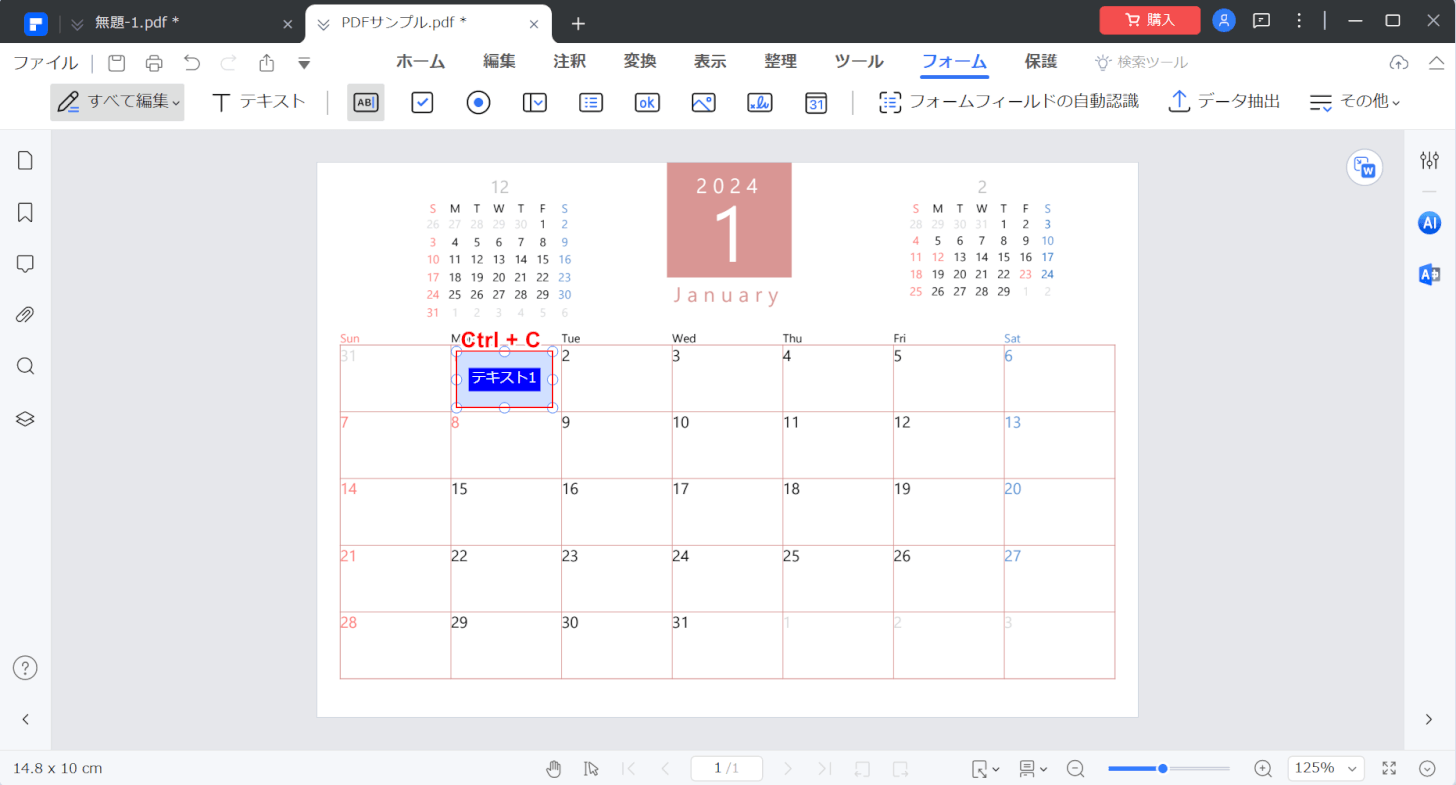Select the hand tool in status bar
Viewport: 1456px width, 785px height.
point(554,768)
